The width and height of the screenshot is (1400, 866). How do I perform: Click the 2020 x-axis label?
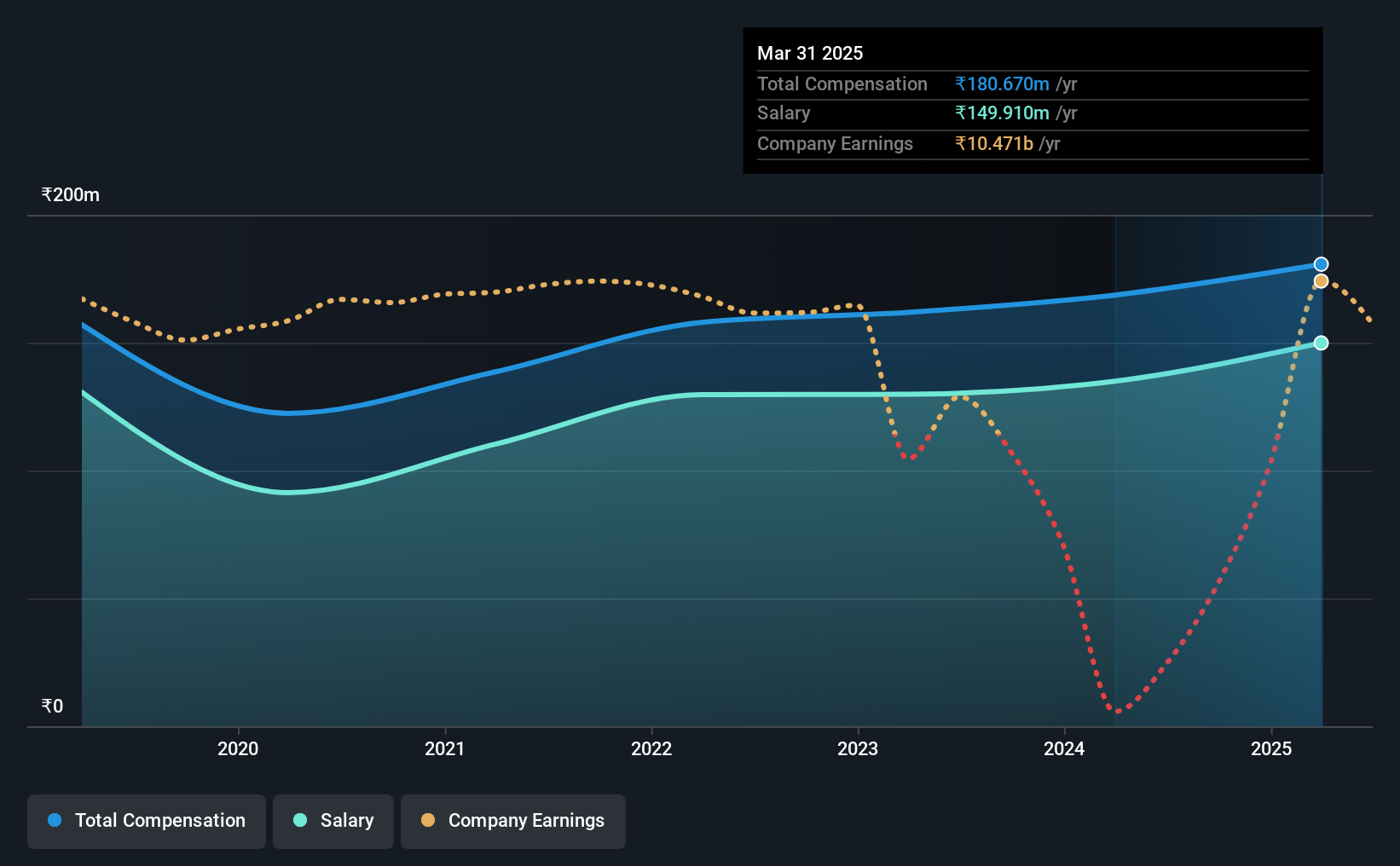tap(238, 748)
